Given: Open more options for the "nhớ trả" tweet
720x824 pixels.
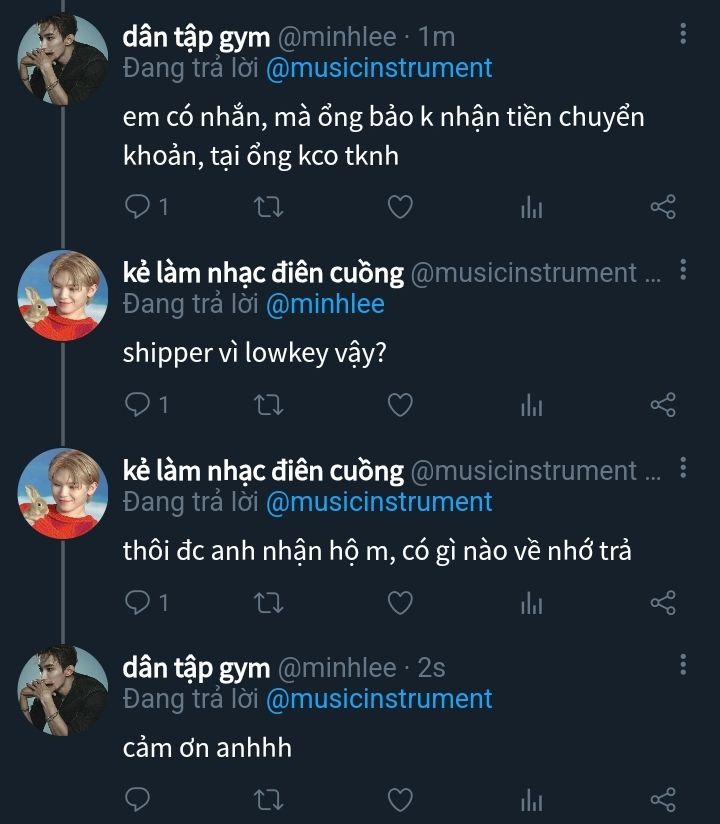Looking at the screenshot, I should tap(683, 468).
